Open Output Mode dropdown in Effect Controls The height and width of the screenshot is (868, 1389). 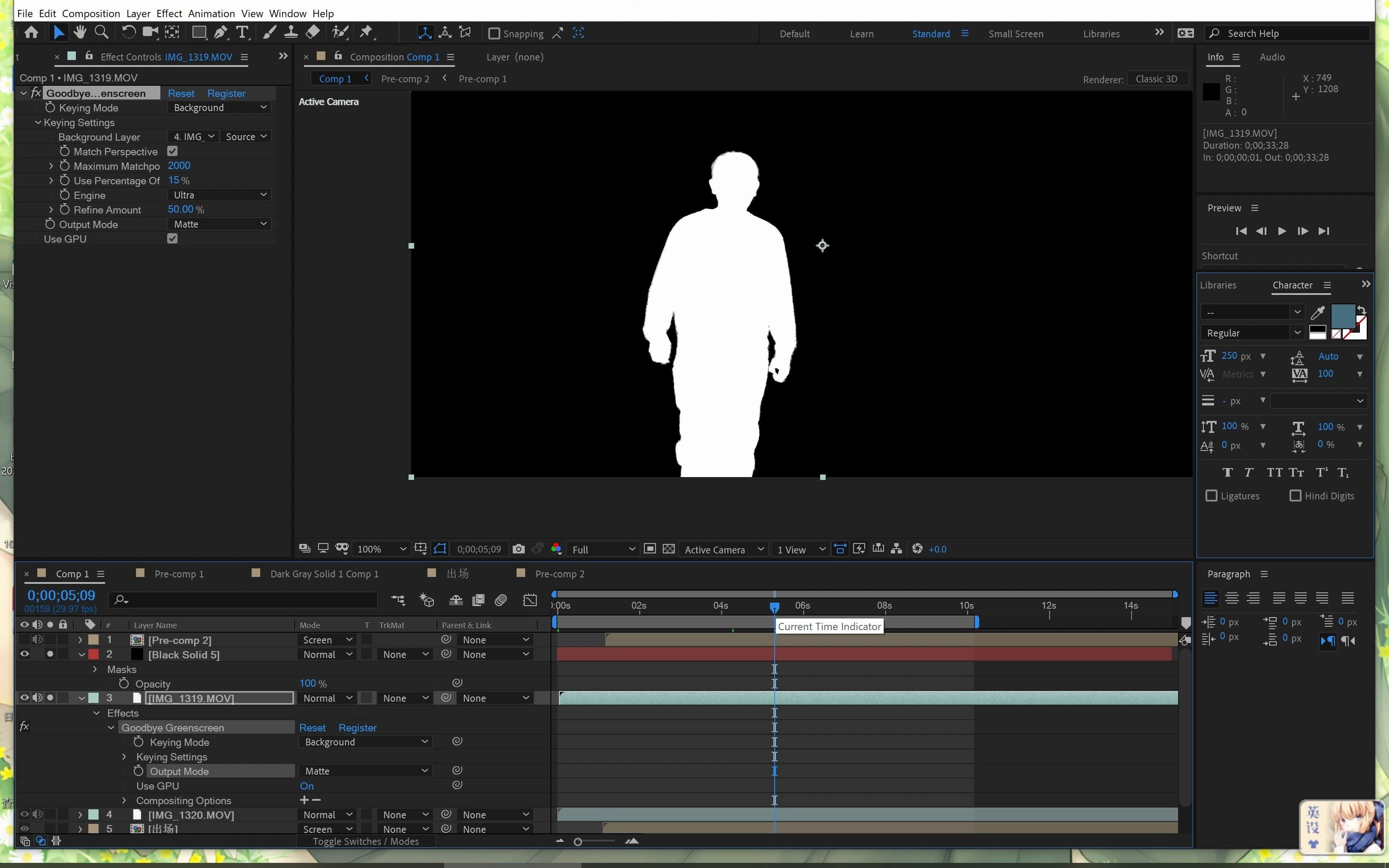tap(219, 224)
